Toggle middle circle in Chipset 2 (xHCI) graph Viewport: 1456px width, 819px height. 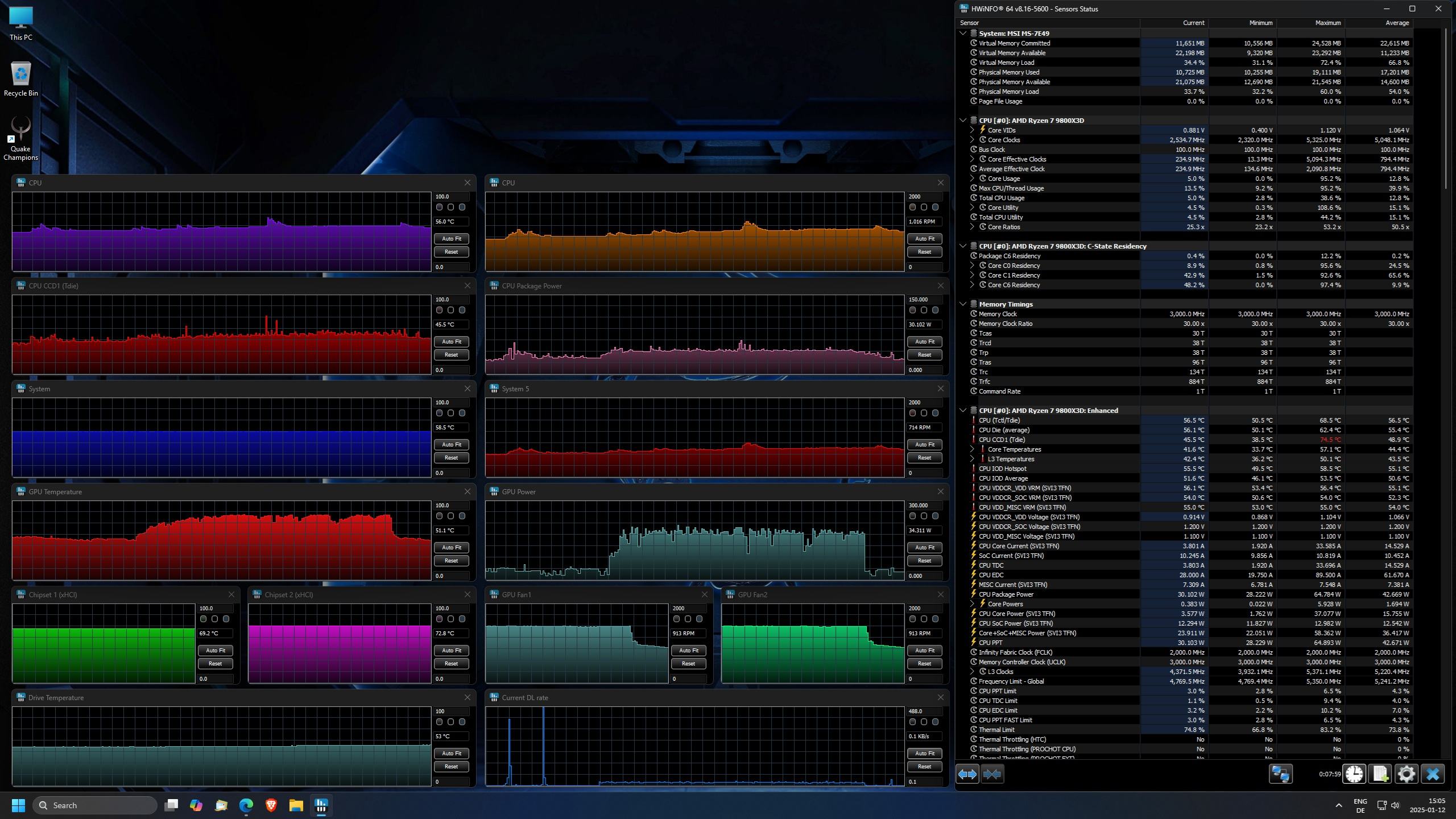point(450,619)
